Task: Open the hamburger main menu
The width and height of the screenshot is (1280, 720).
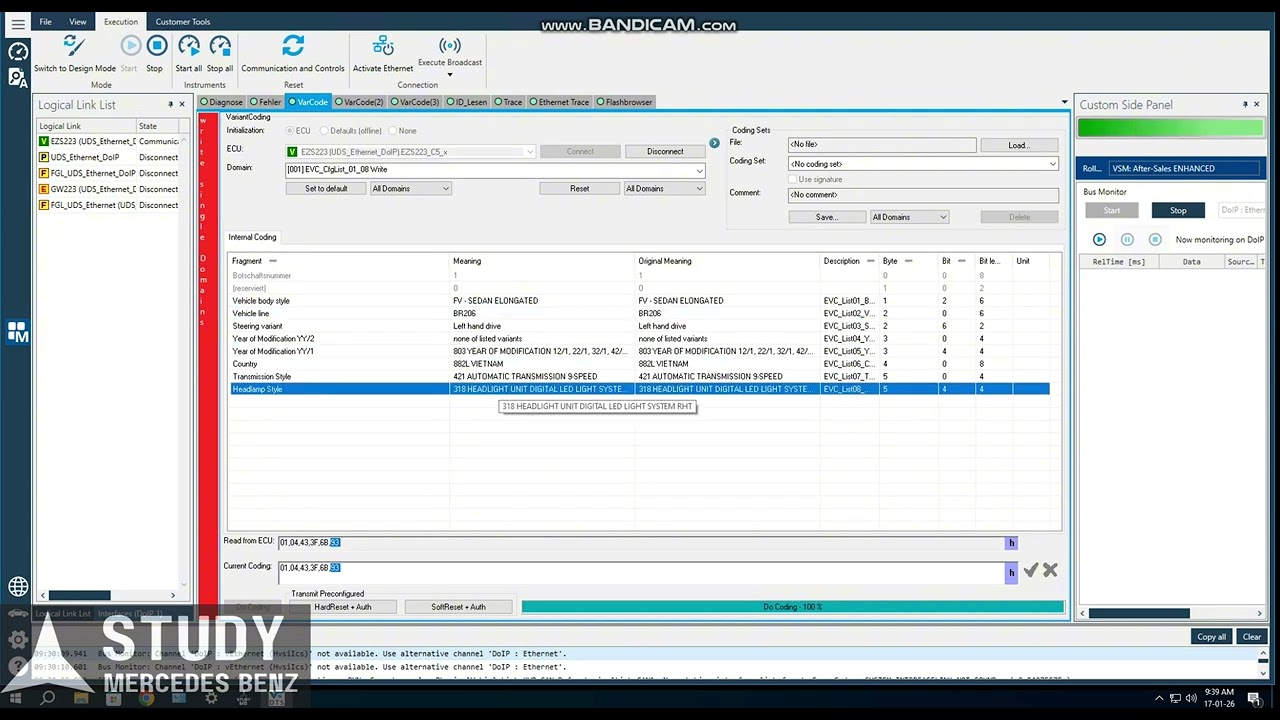Action: [18, 24]
